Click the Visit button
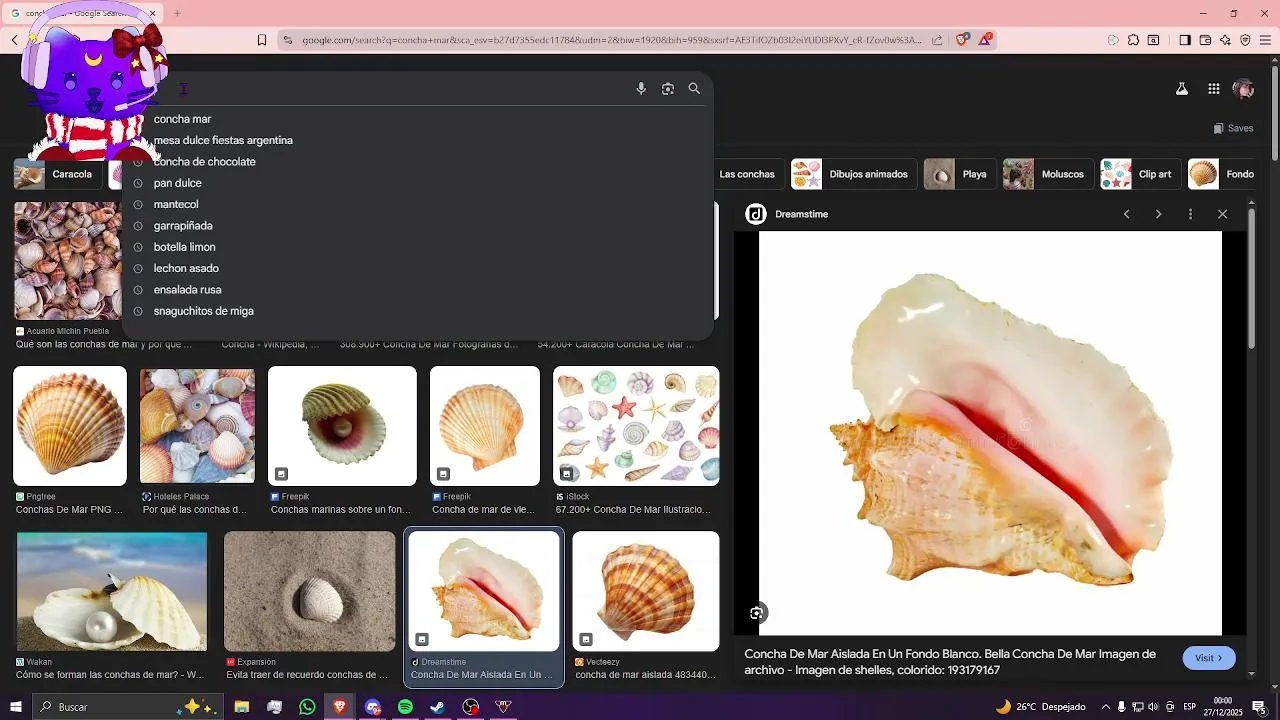Screen dimensions: 1280x720 point(1209,658)
